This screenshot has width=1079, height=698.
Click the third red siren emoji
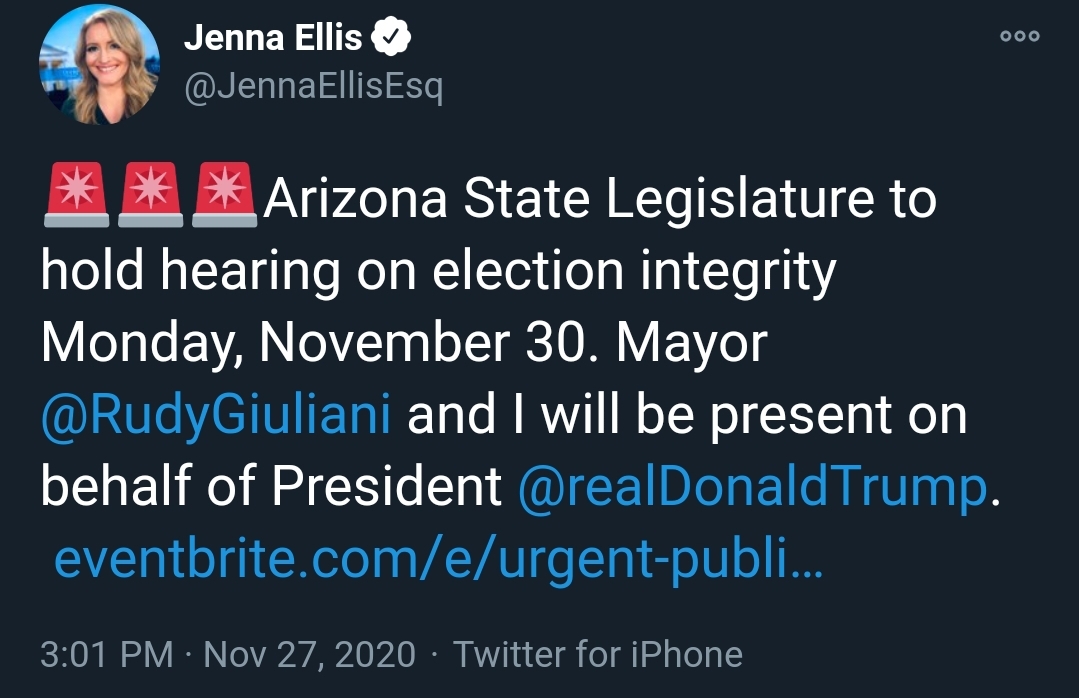pos(224,195)
